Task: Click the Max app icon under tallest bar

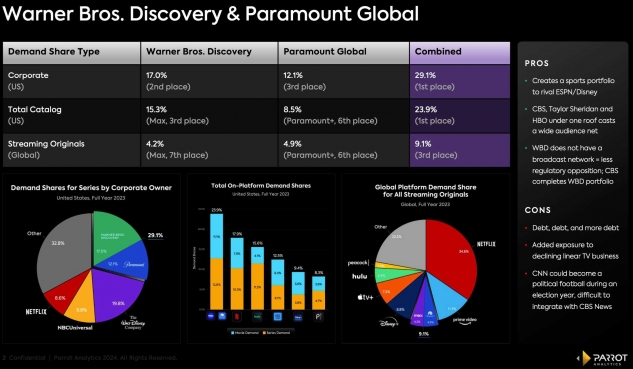Action: 210,316
